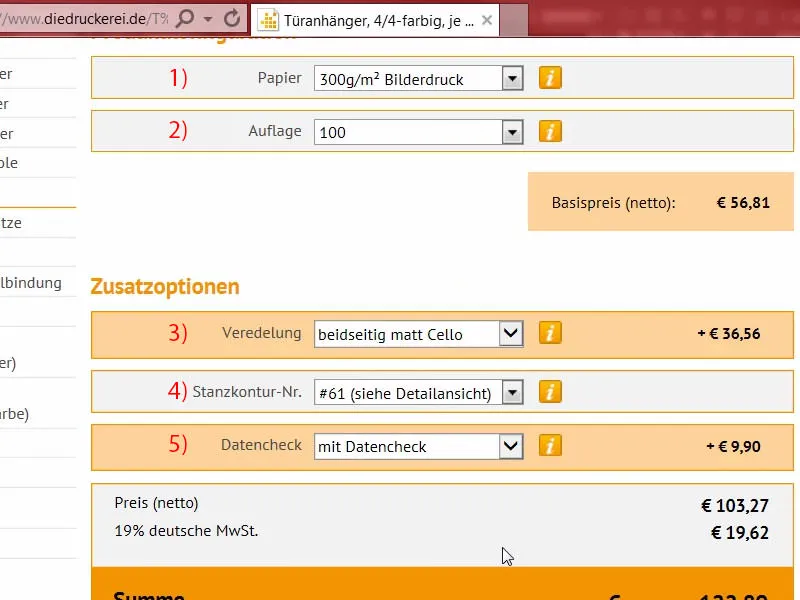This screenshot has width=800, height=600.
Task: Reload the page with refresh icon
Action: 232,19
